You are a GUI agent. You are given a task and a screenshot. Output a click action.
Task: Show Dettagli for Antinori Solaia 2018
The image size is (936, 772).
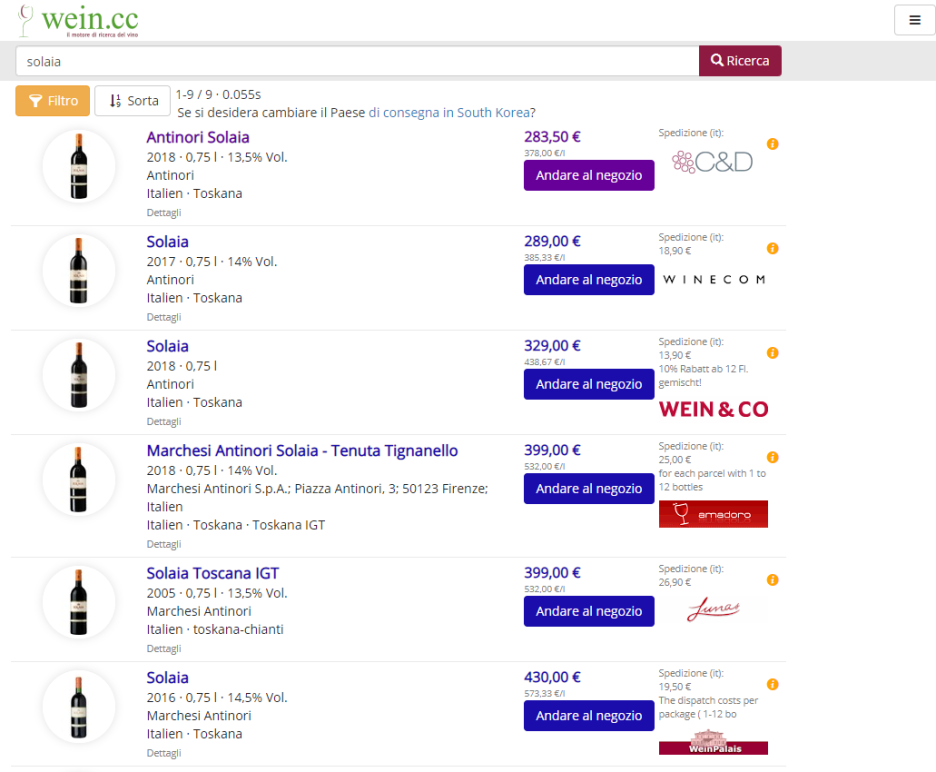point(164,213)
